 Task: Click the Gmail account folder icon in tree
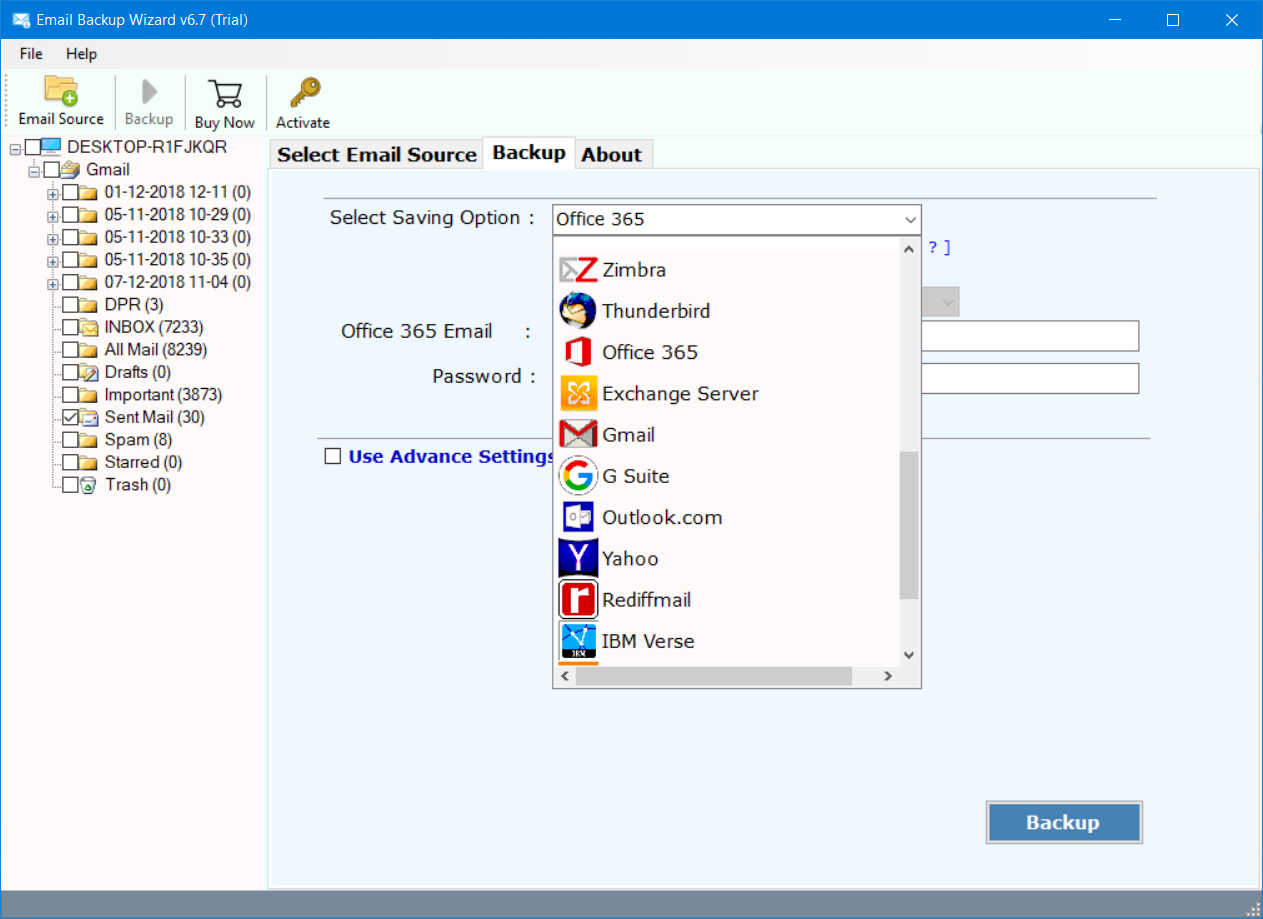[x=71, y=170]
